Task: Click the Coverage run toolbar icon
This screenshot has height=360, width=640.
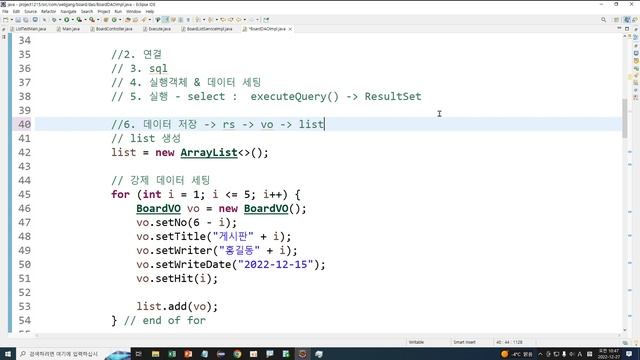Action: pos(79,20)
